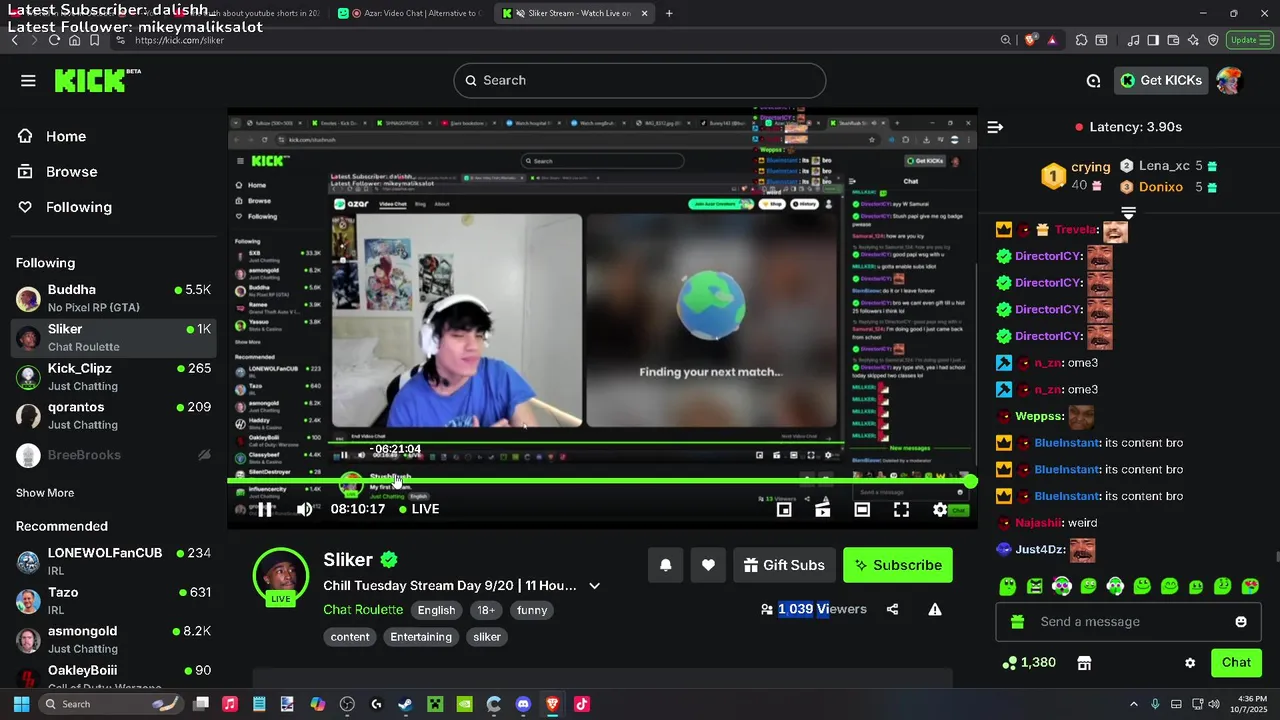Click the Subscribe button
Image resolution: width=1280 pixels, height=720 pixels.
click(897, 565)
